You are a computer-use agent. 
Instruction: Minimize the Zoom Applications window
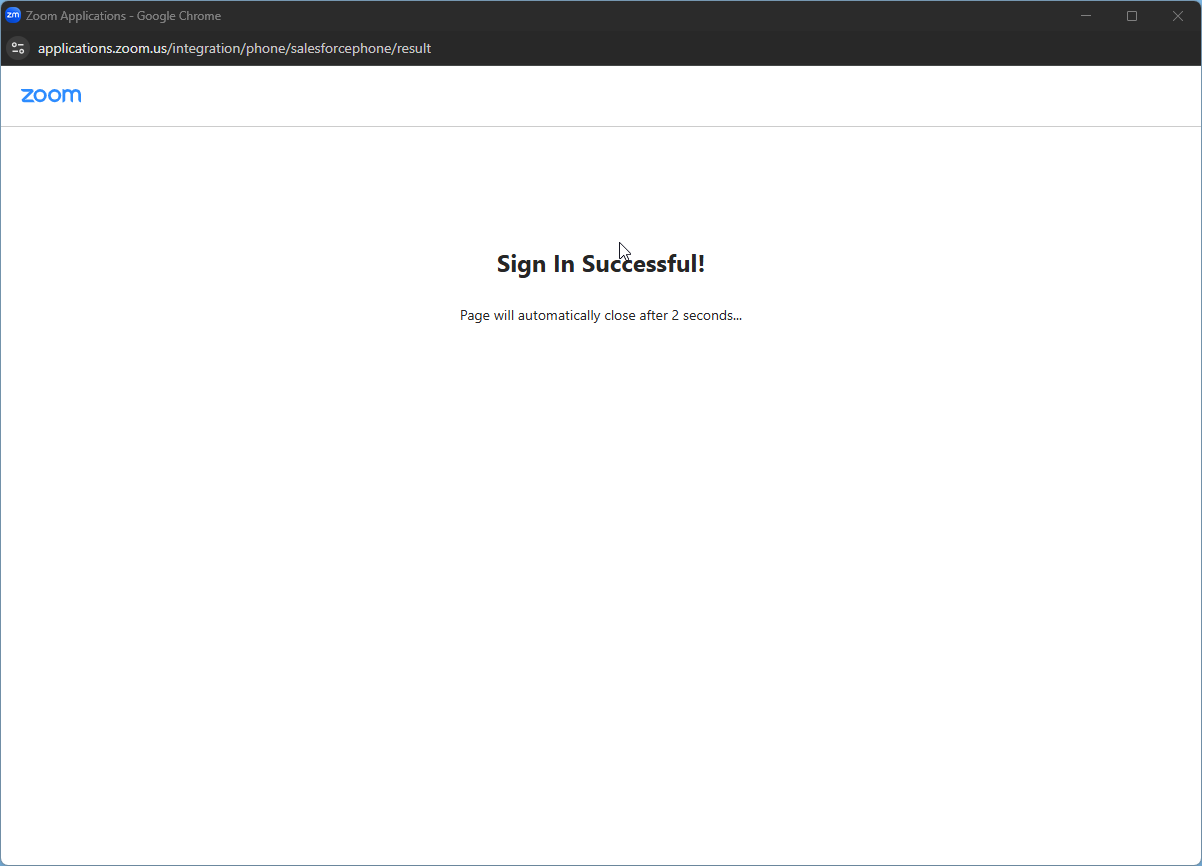pos(1086,16)
